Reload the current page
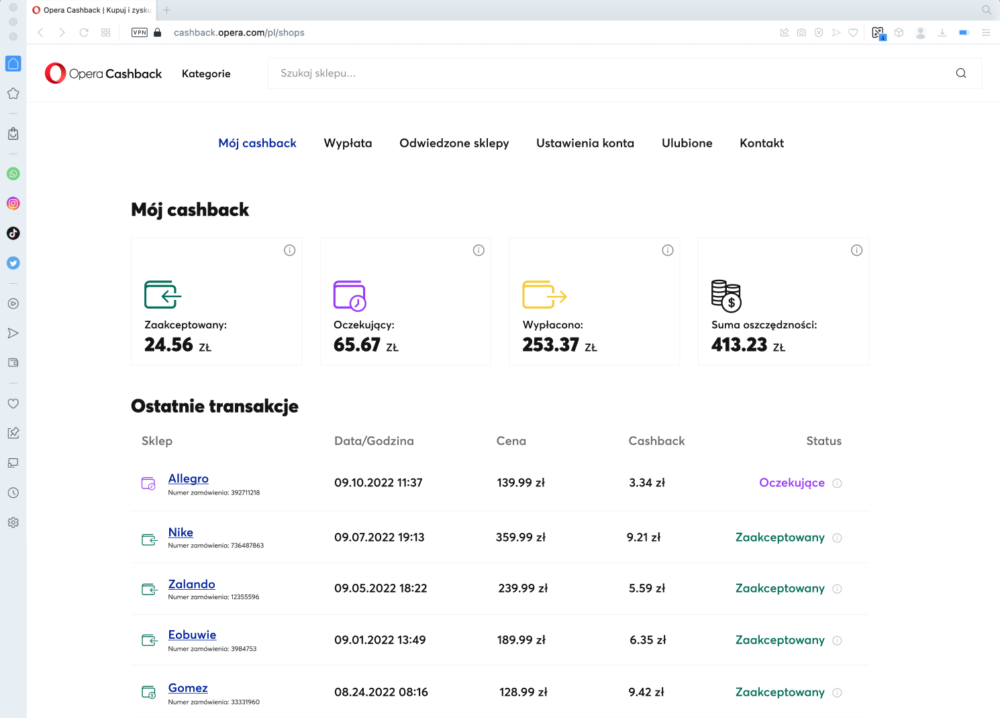This screenshot has height=718, width=1000. point(84,33)
